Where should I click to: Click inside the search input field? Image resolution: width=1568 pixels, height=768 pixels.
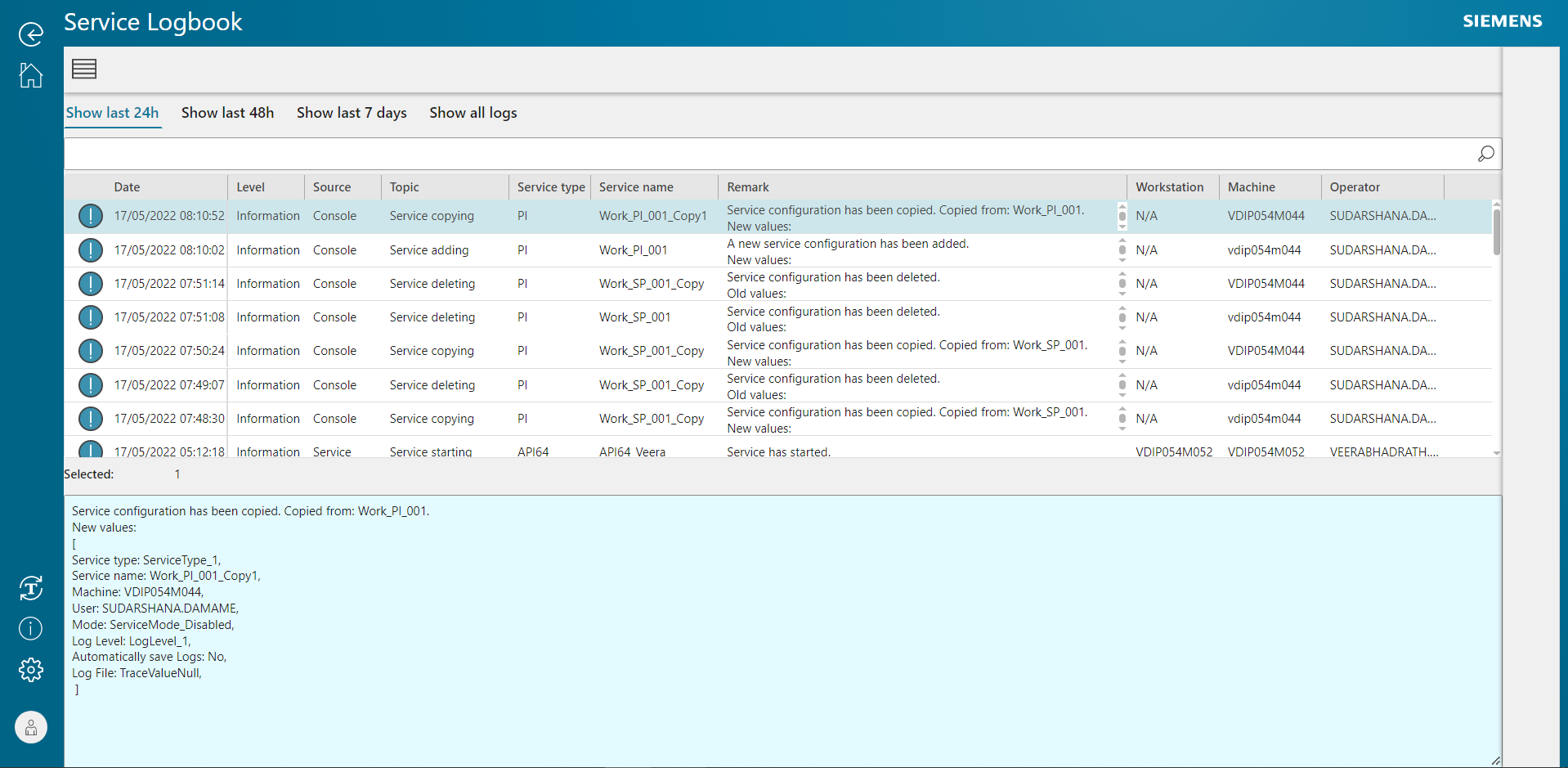(x=736, y=154)
